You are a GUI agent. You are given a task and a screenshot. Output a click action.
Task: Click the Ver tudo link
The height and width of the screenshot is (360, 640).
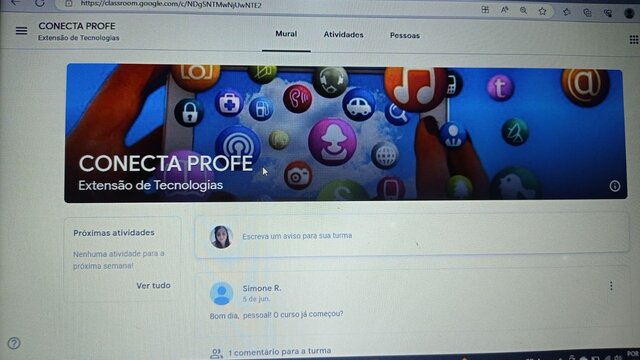(x=153, y=285)
